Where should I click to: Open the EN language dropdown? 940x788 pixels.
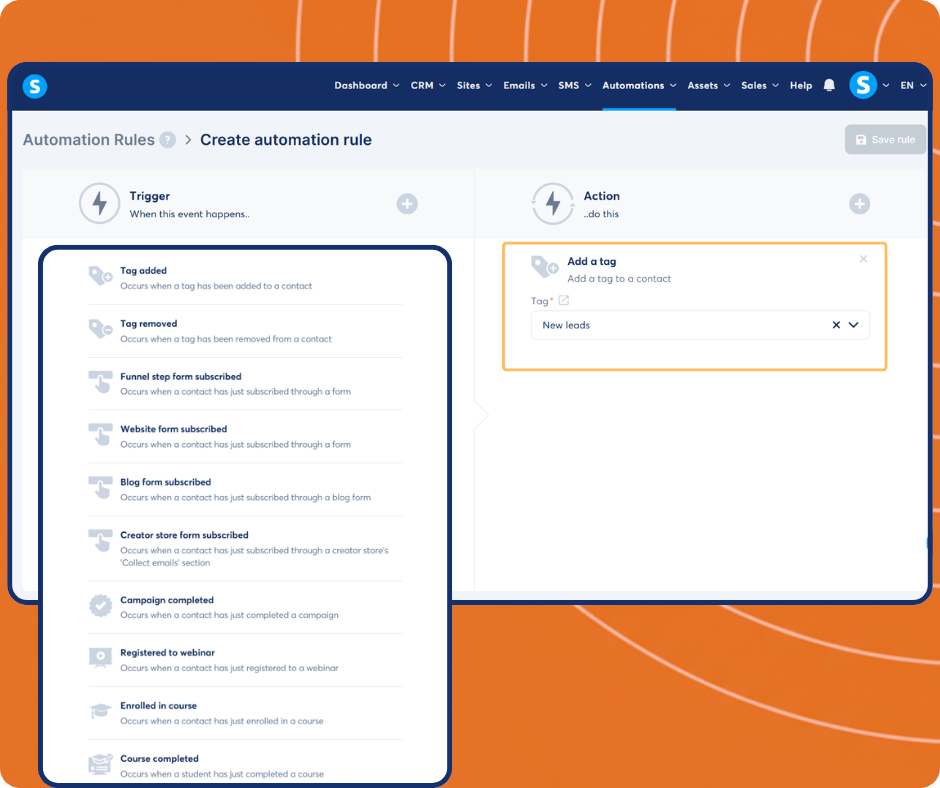point(912,86)
